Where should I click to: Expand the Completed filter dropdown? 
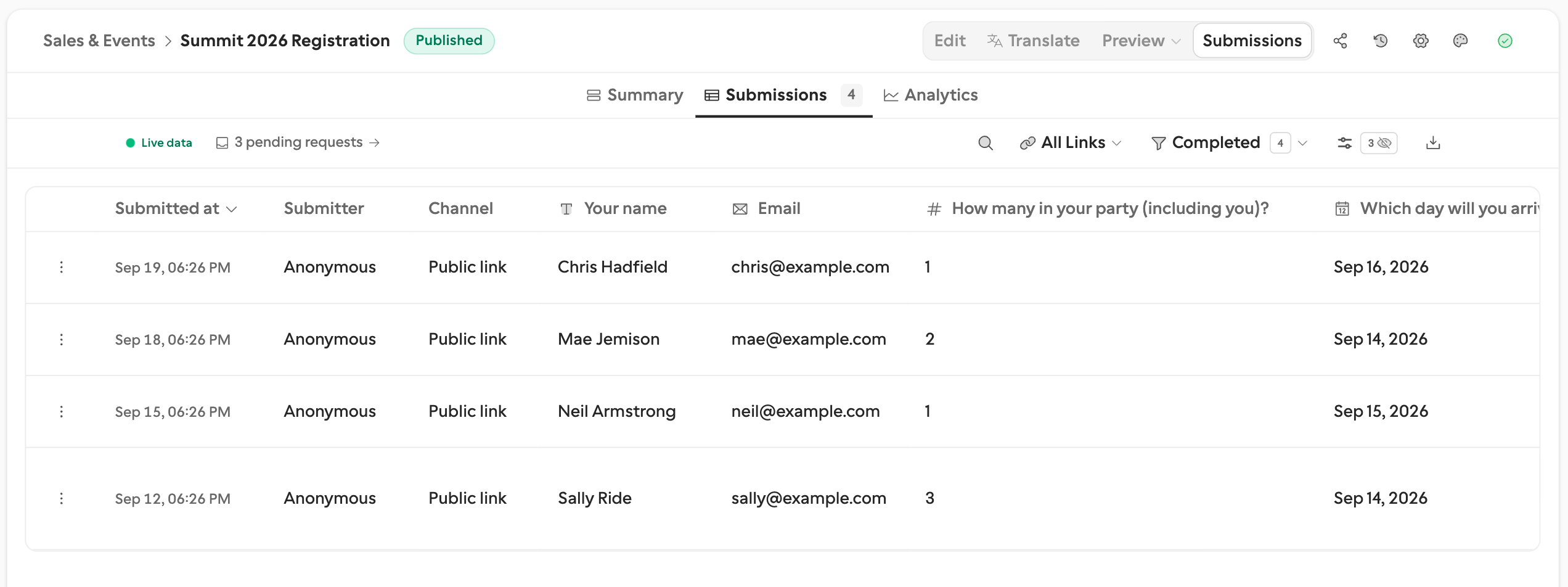click(1230, 143)
